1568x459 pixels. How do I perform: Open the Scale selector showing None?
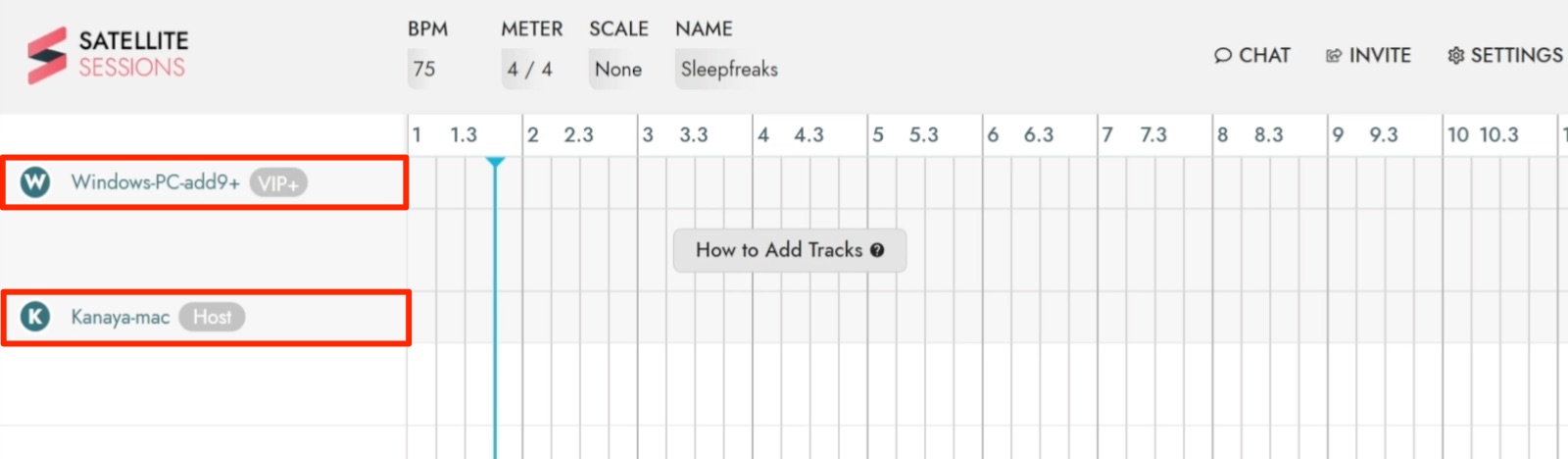(x=618, y=70)
